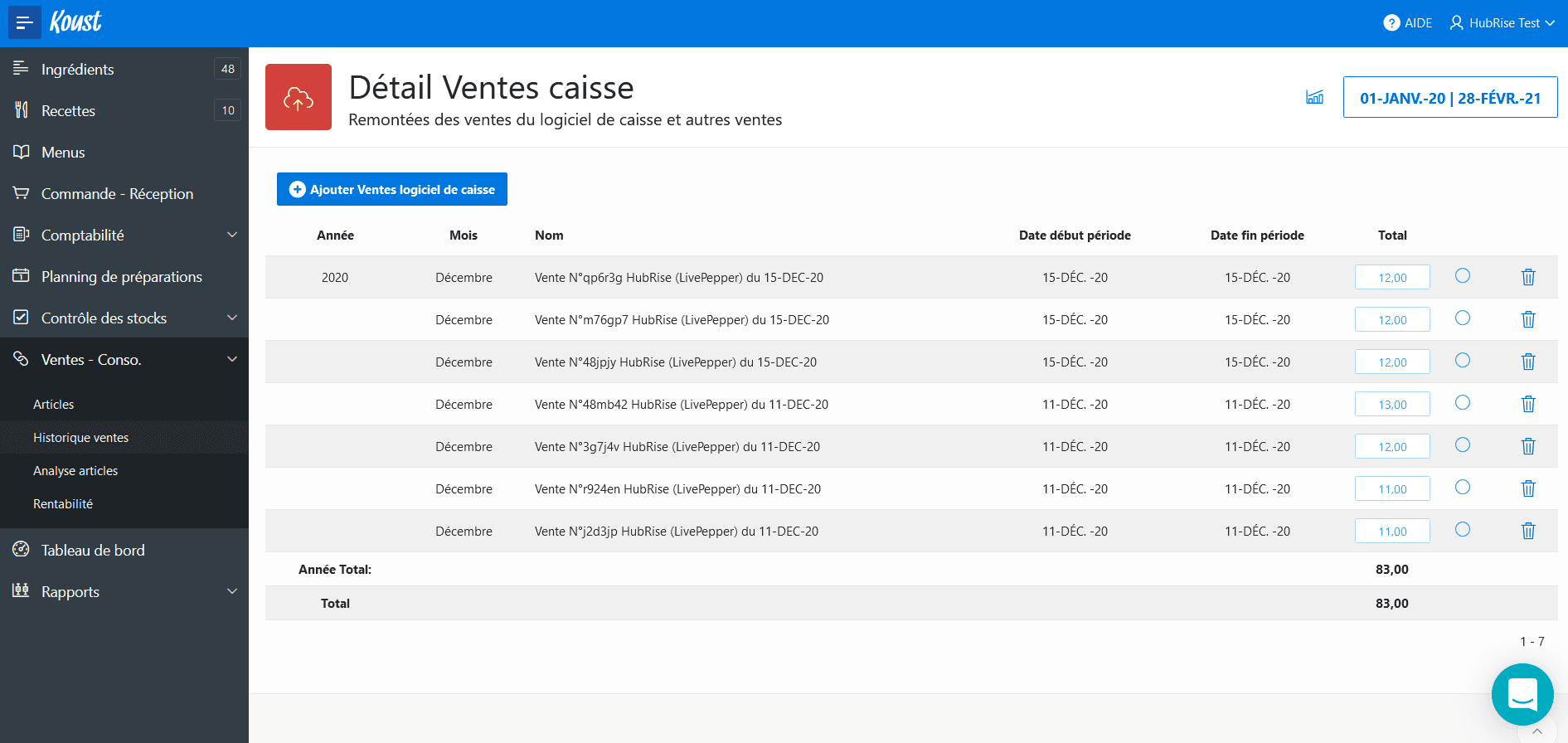Click Ajouter Ventes logiciel de caisse button
1568x743 pixels.
point(392,189)
